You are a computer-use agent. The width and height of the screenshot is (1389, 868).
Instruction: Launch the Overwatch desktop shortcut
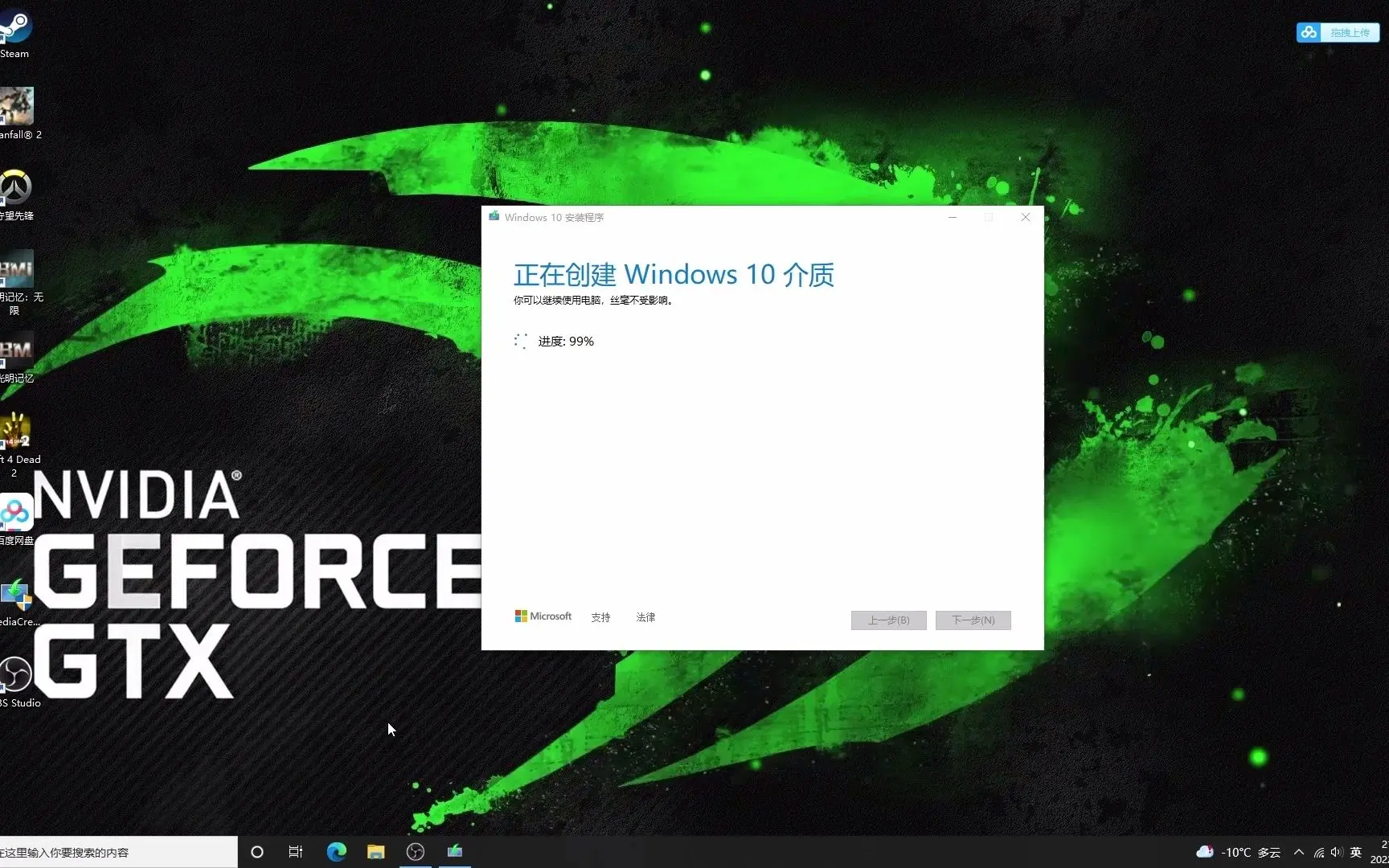[15, 194]
